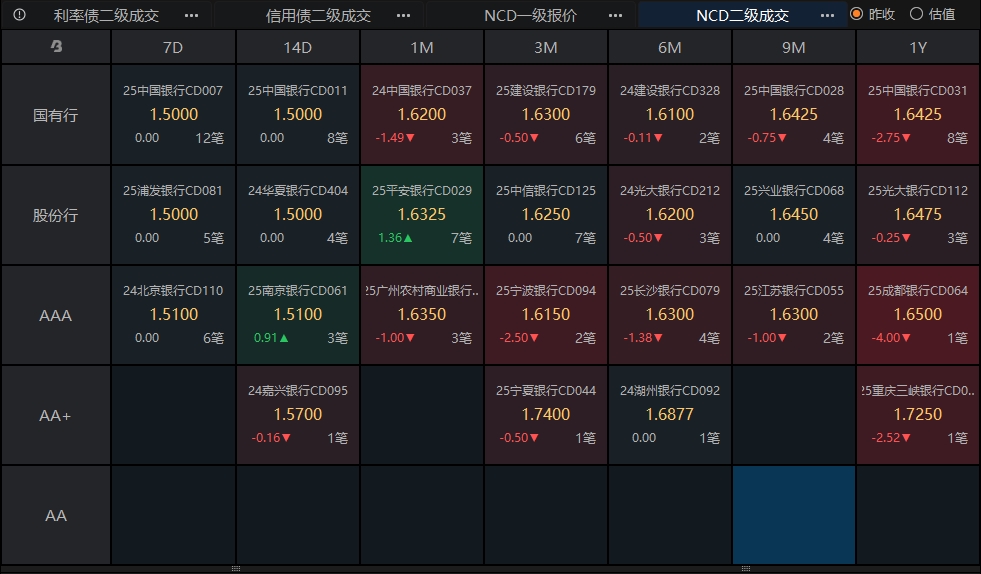Open 24华夏银行CD404 cell
Image resolution: width=981 pixels, height=574 pixels.
298,215
